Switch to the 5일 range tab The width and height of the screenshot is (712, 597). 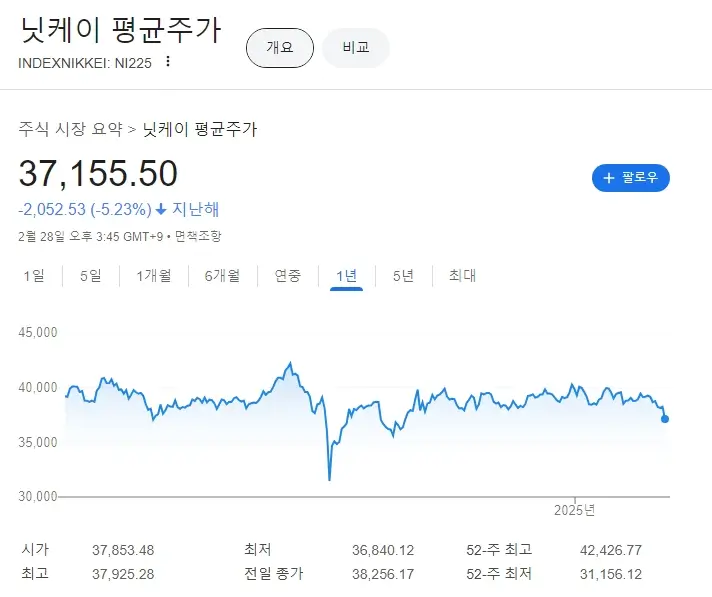coord(90,276)
